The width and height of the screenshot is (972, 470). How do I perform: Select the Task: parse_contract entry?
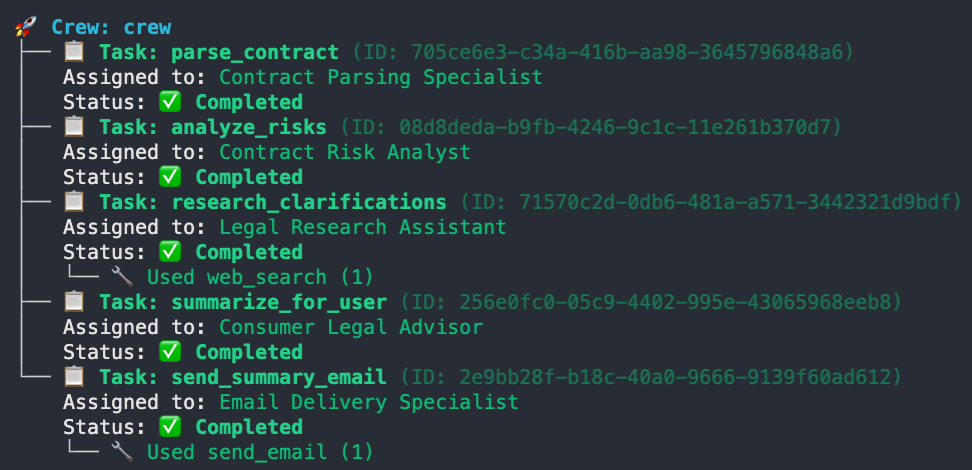(x=218, y=52)
